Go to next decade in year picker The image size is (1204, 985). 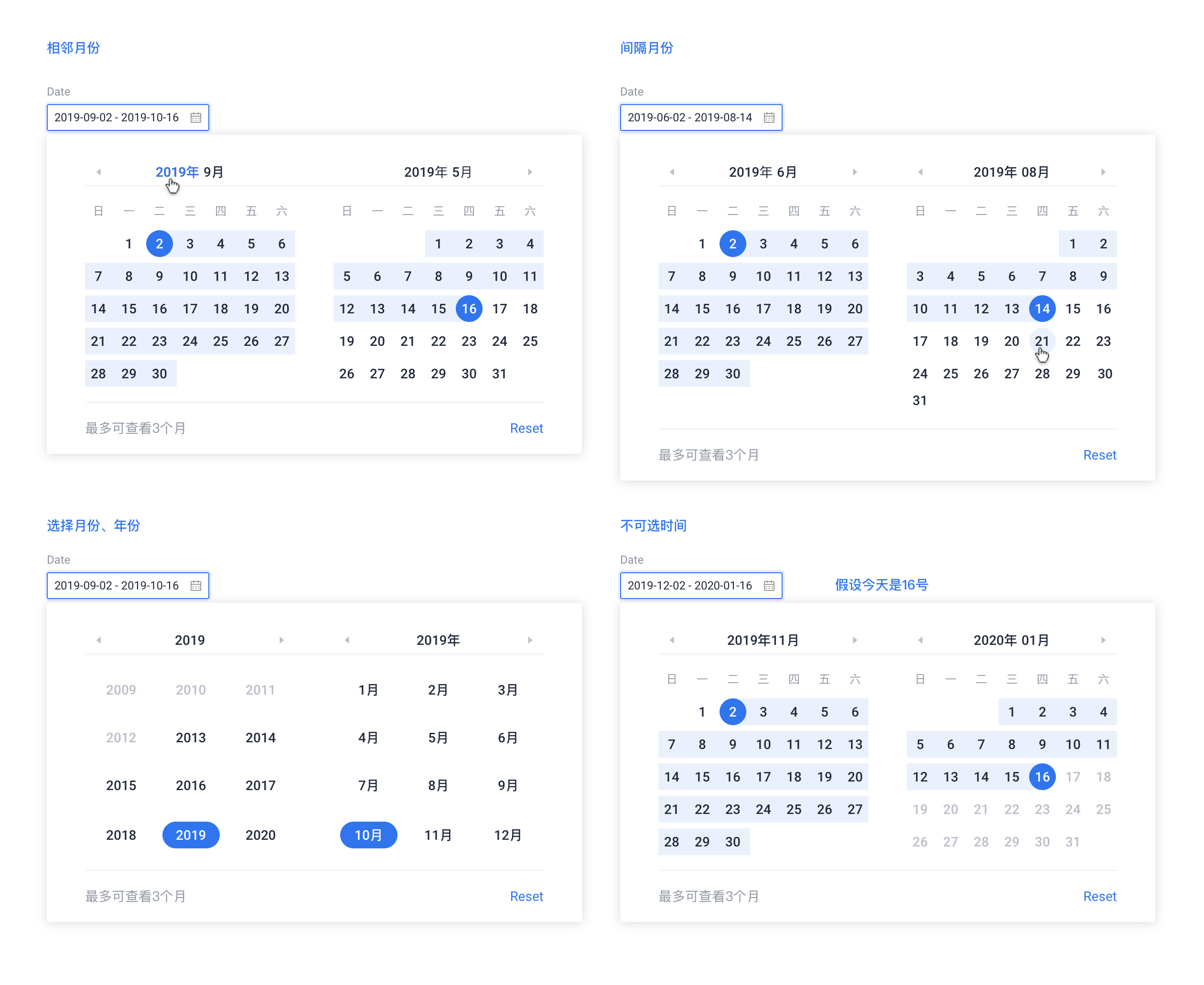pos(281,640)
